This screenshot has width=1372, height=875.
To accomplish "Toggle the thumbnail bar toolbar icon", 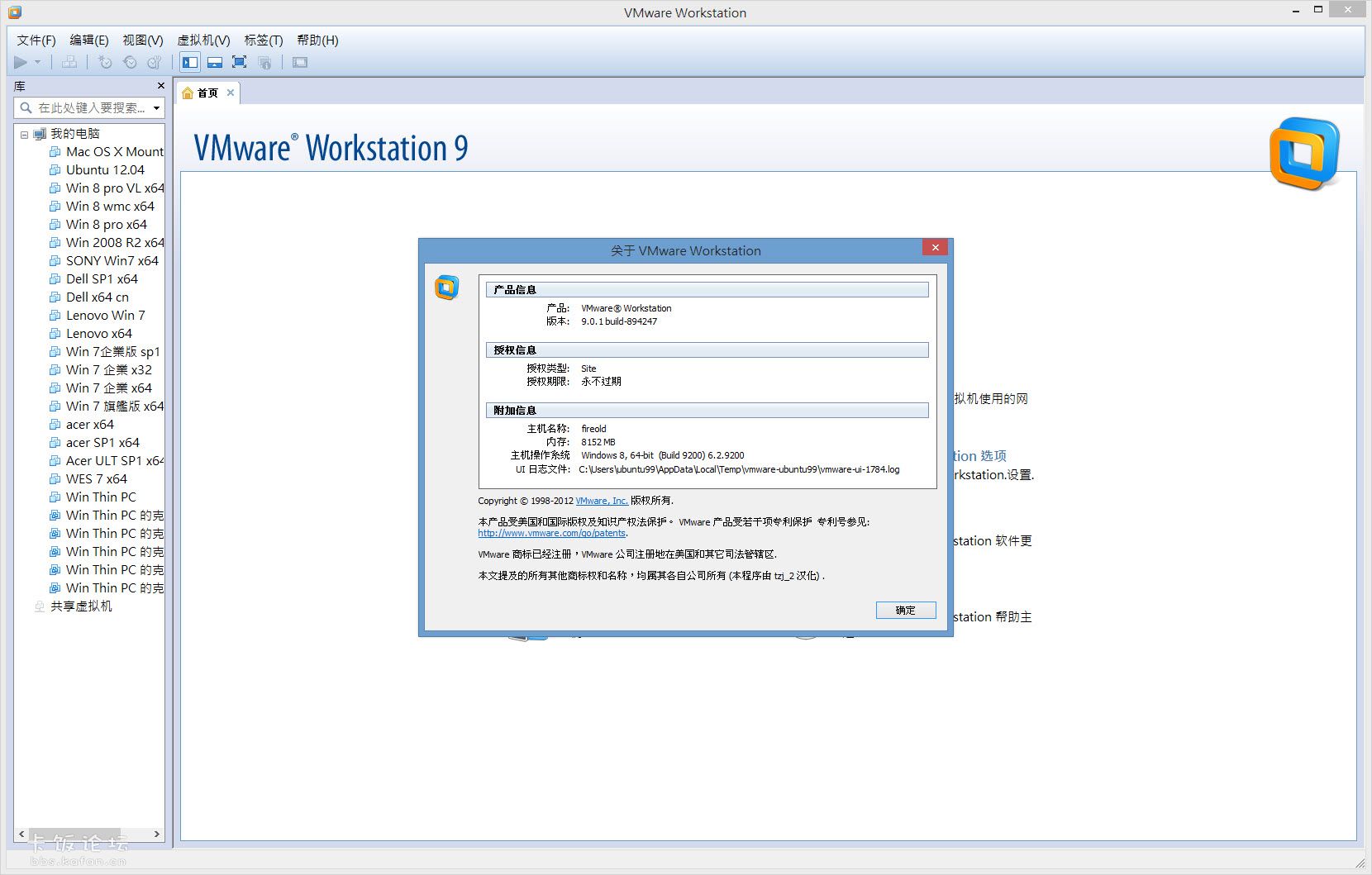I will 215,62.
